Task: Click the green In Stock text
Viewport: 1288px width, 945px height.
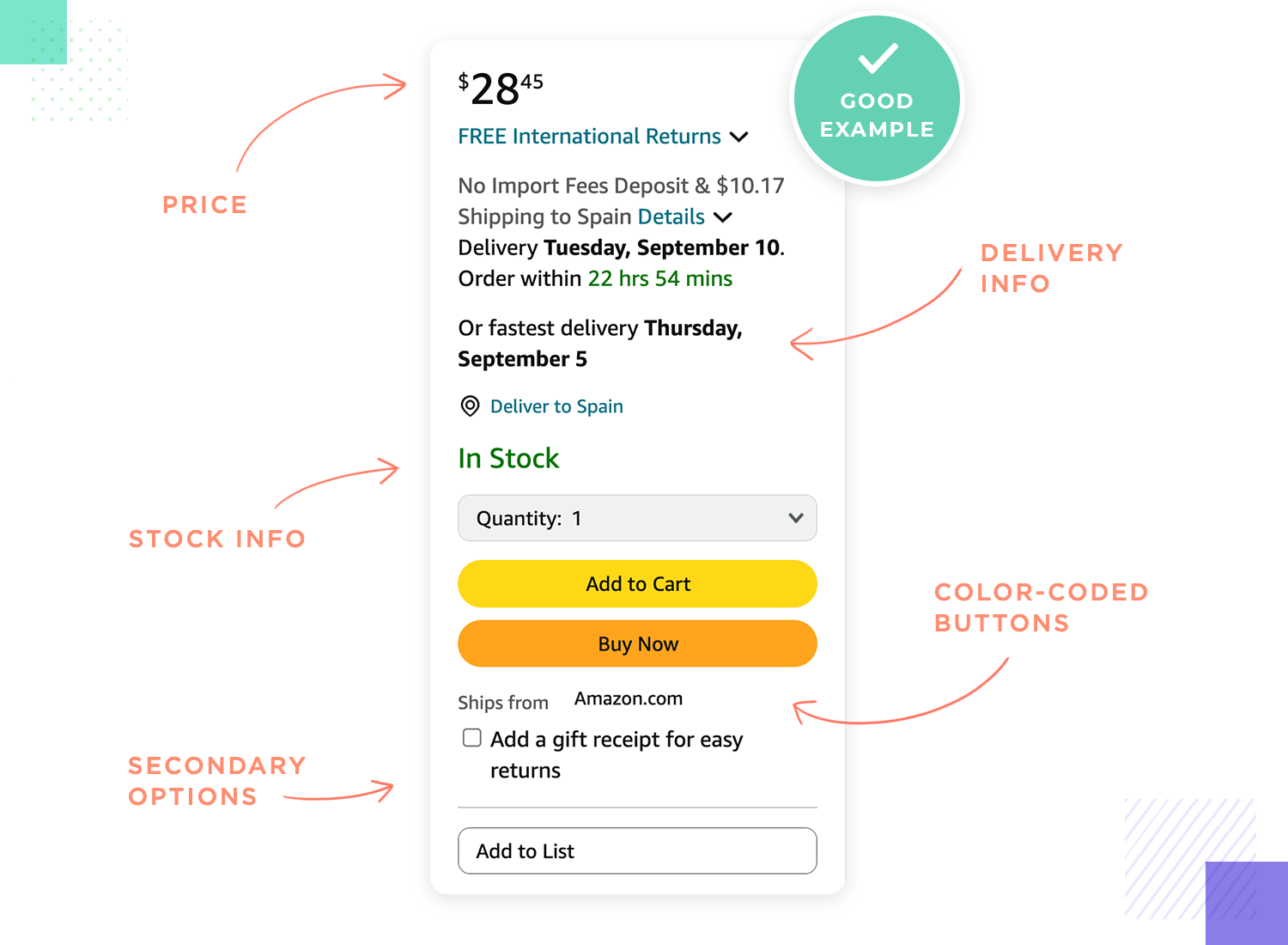Action: (x=508, y=458)
